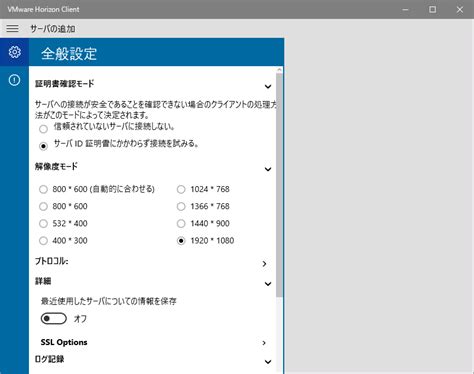
Task: Click the settings panel vertical scrollbar
Action: [x=279, y=185]
